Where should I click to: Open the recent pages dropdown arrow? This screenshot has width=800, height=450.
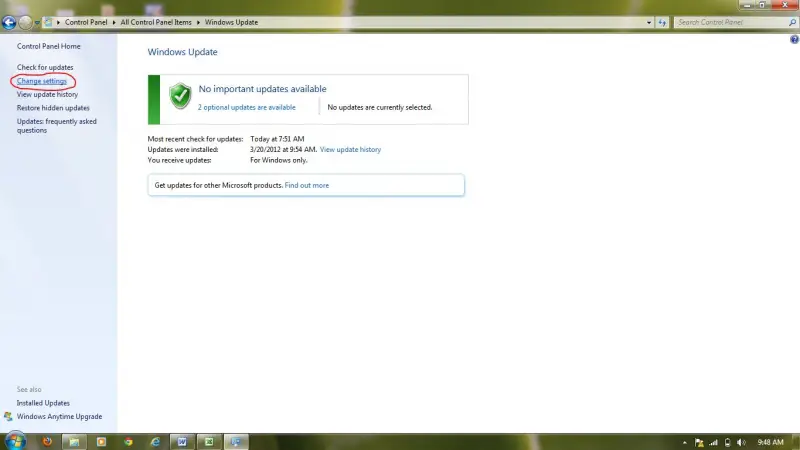(37, 23)
